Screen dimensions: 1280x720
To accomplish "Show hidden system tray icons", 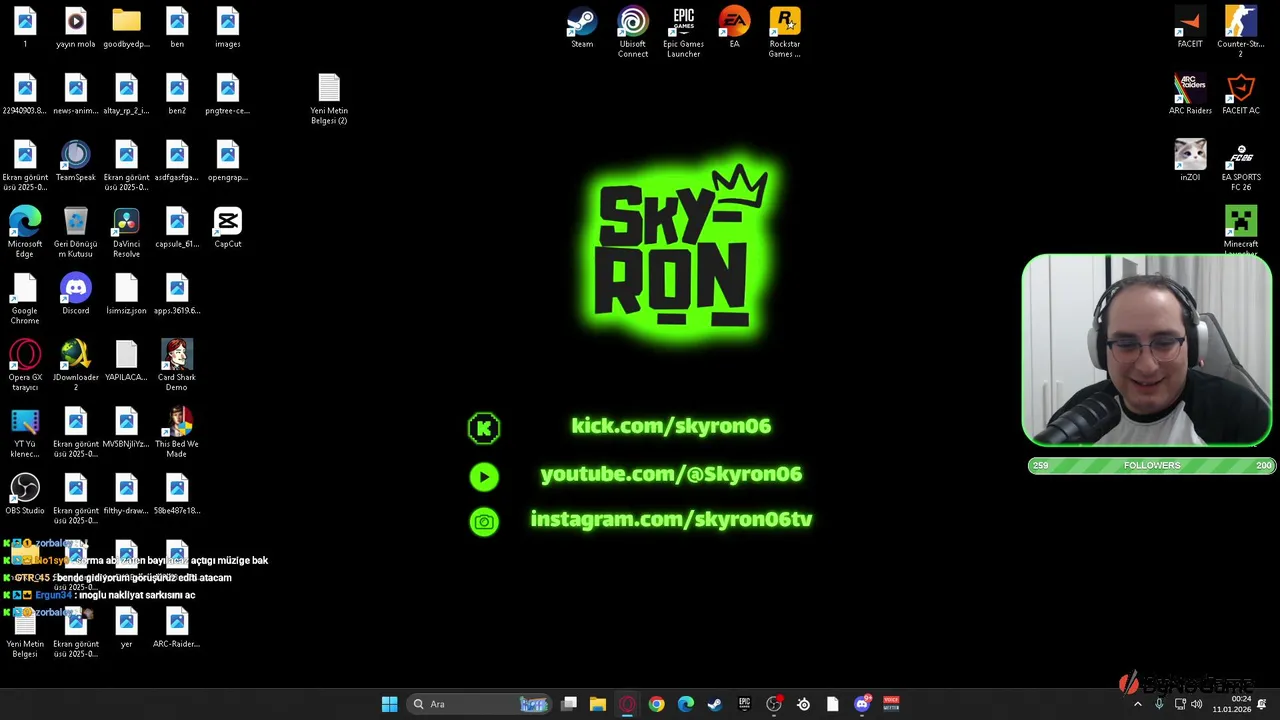I will [x=1137, y=704].
